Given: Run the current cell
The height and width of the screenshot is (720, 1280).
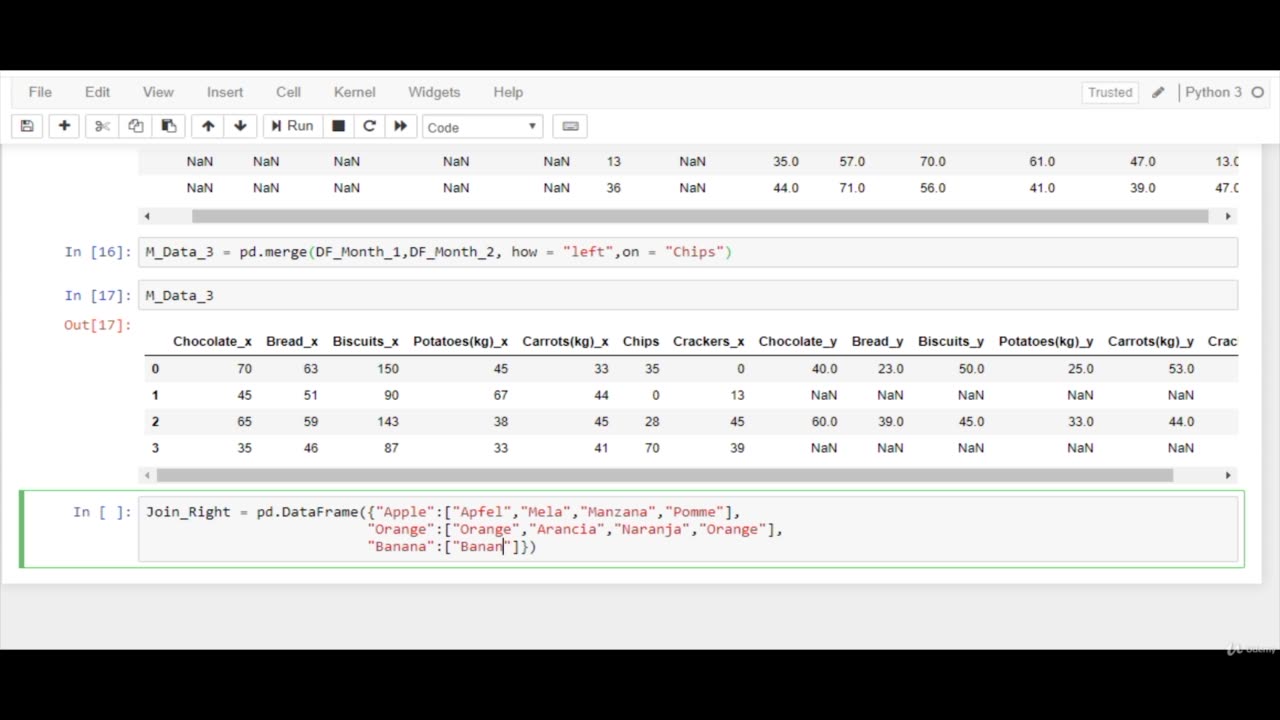Looking at the screenshot, I should [x=292, y=126].
